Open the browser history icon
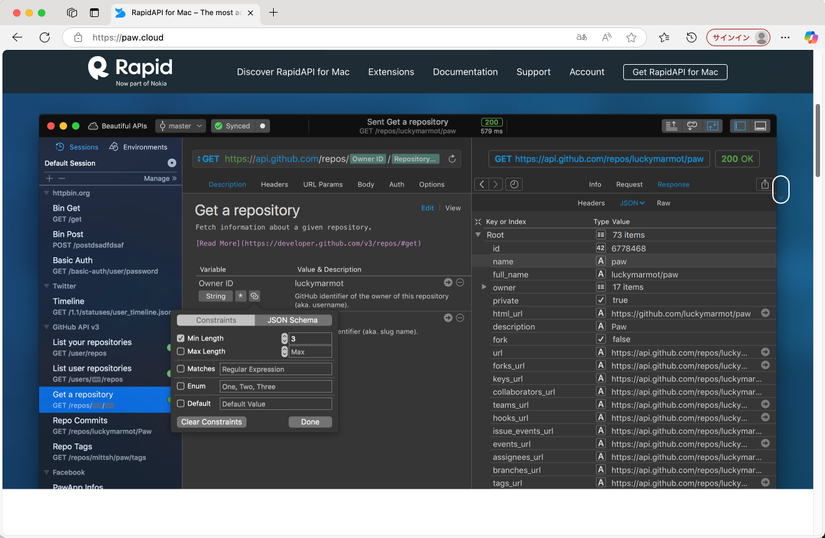Screen dimensions: 825x538 [x=691, y=37]
